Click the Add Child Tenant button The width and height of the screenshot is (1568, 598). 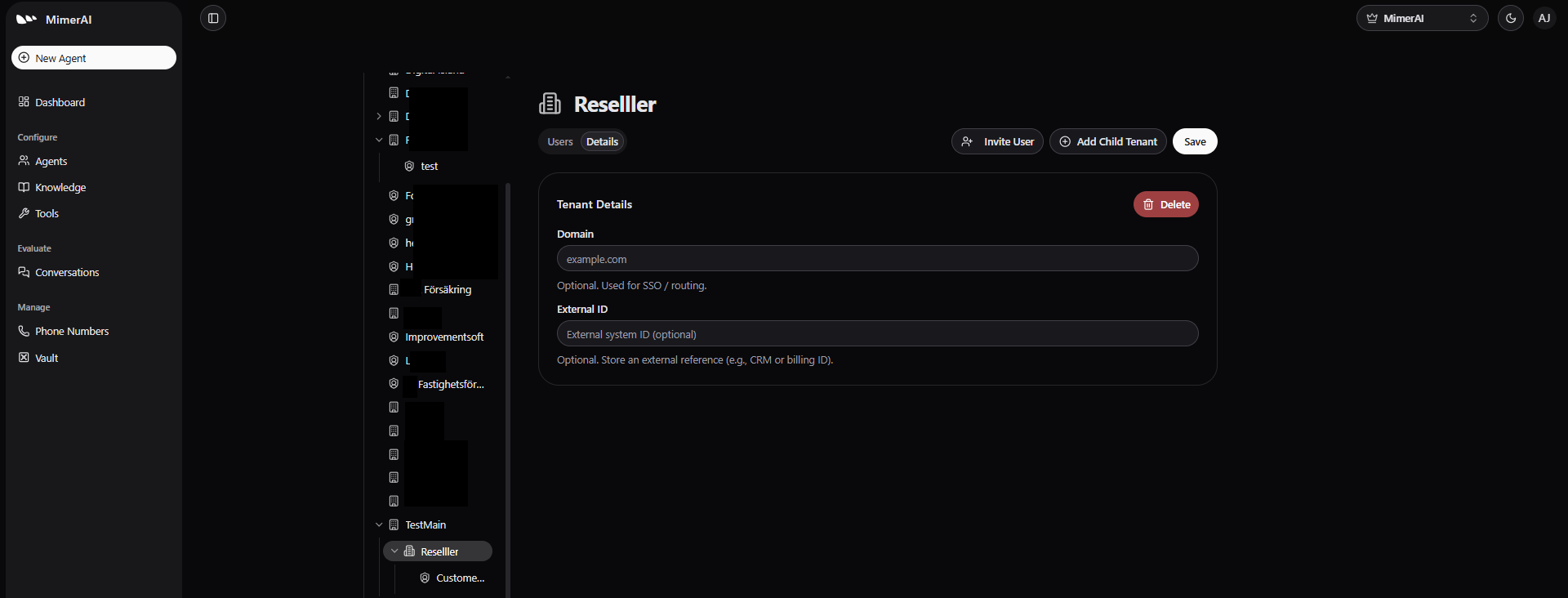pyautogui.click(x=1107, y=141)
